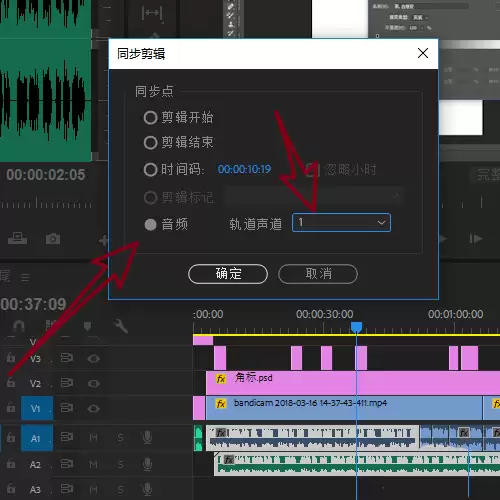Toggle sync lock for track A2

click(x=67, y=464)
